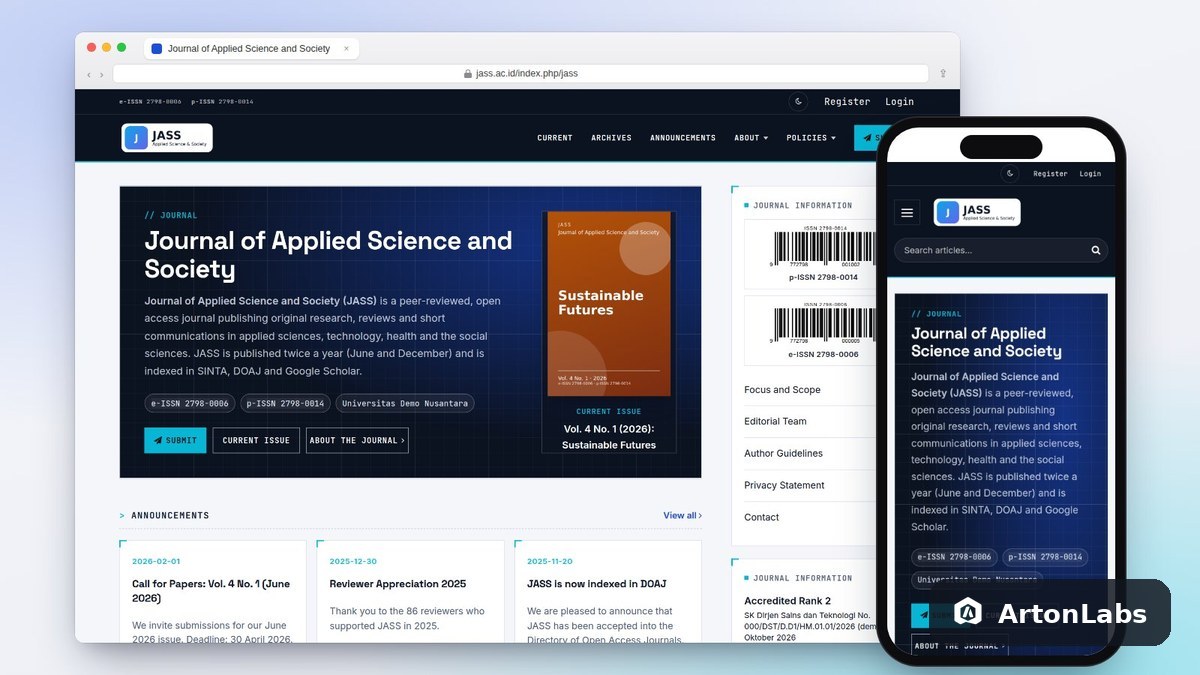Click desktop hero title Journal of Applied Science and Society

point(328,254)
